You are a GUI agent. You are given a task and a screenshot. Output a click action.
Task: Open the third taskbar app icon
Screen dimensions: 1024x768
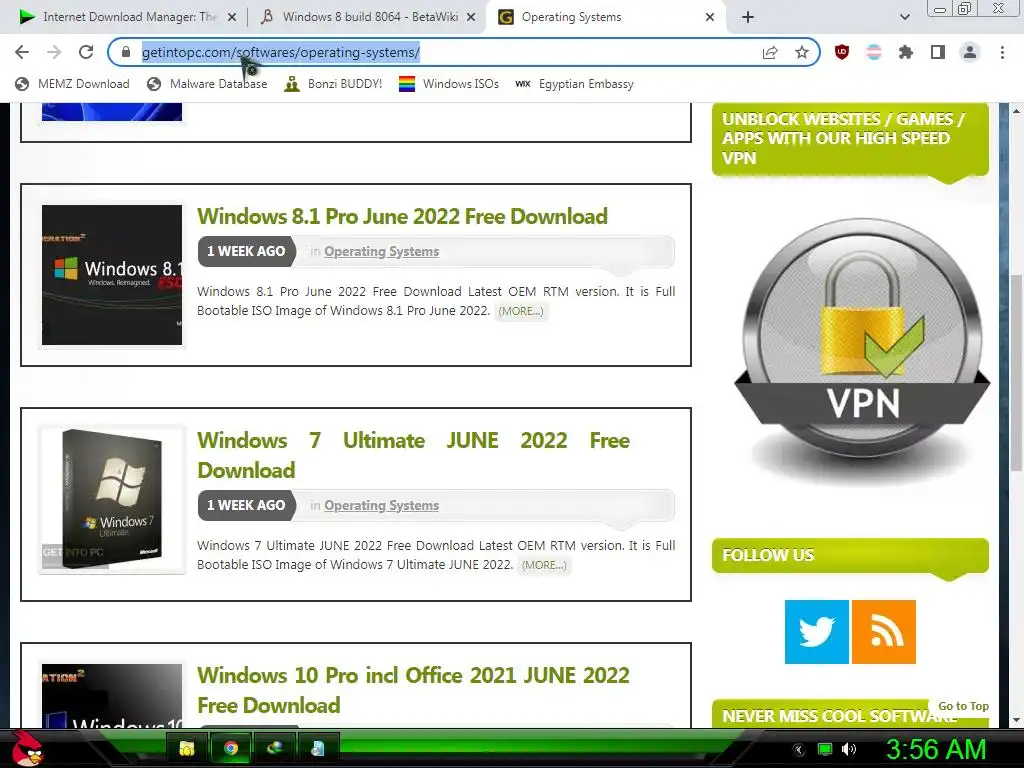pyautogui.click(x=274, y=748)
